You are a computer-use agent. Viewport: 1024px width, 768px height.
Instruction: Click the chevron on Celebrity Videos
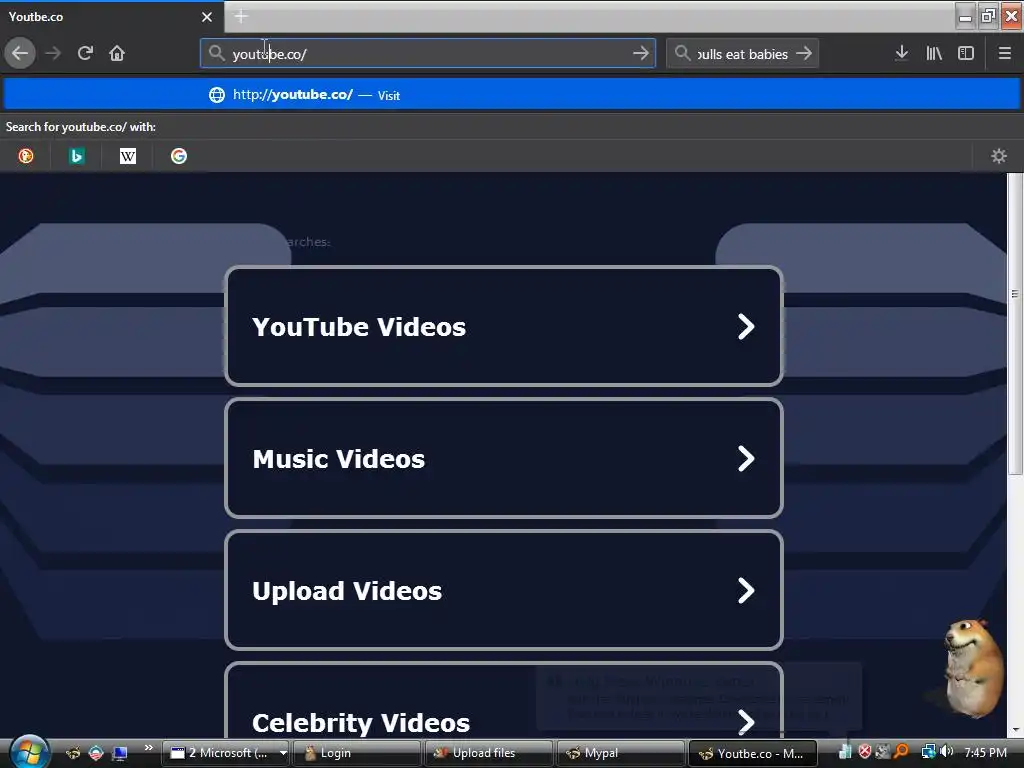[x=746, y=722]
